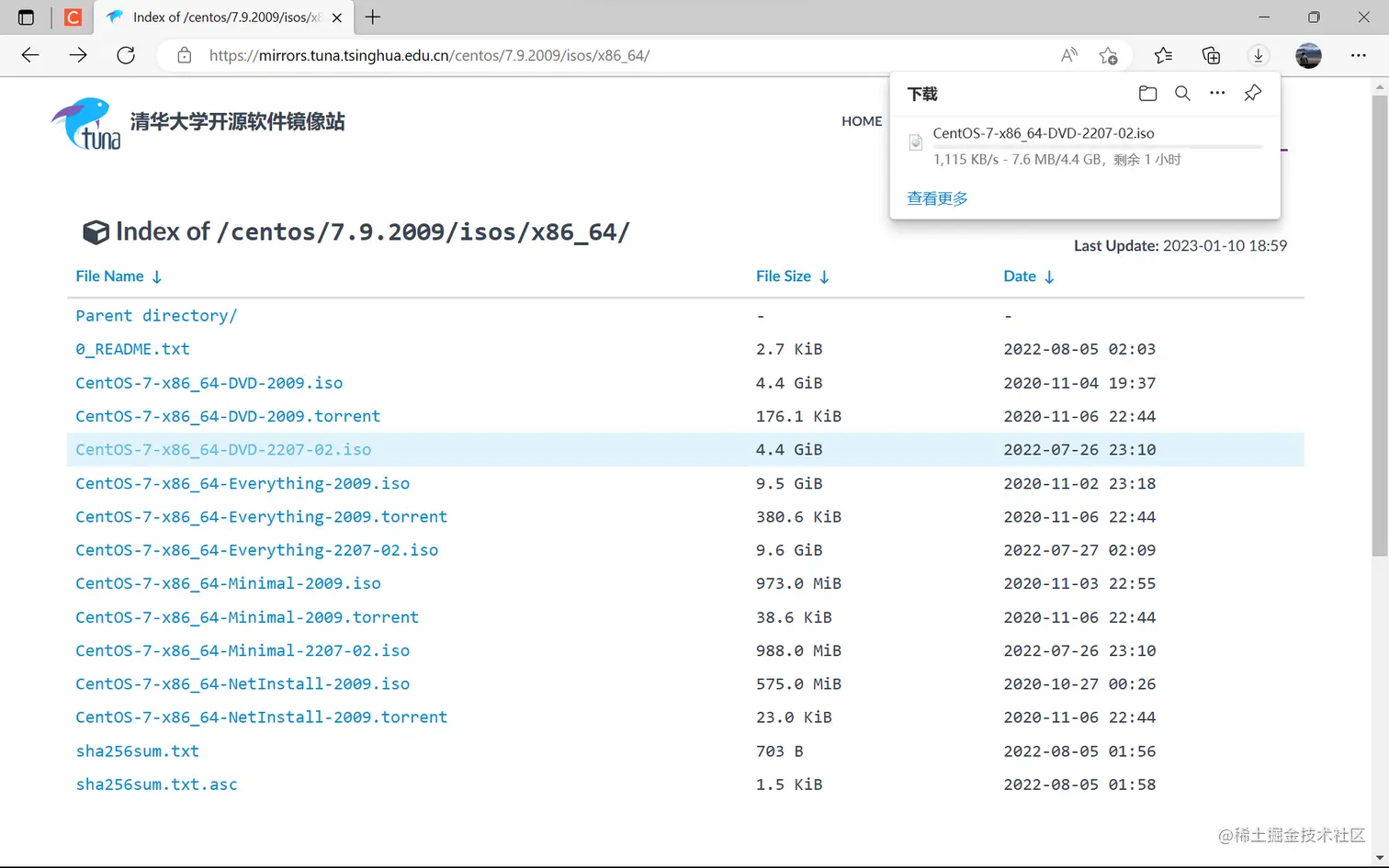Click the Index of page heading
The width and height of the screenshot is (1389, 868).
pos(356,231)
